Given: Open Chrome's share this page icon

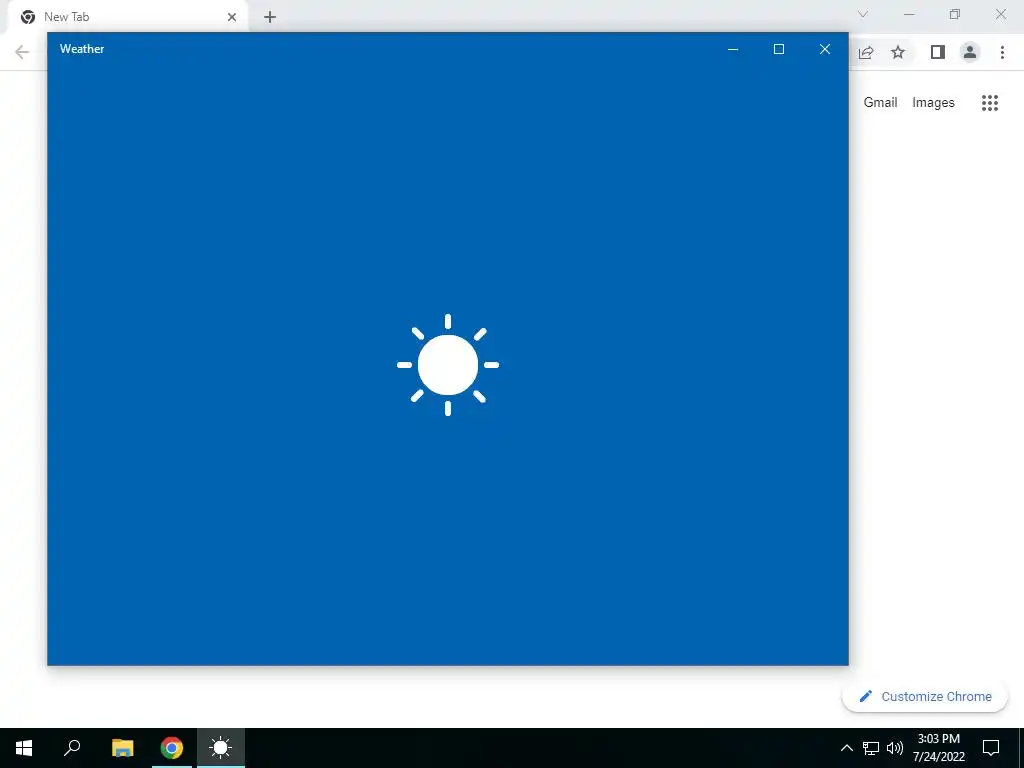Looking at the screenshot, I should tap(866, 52).
